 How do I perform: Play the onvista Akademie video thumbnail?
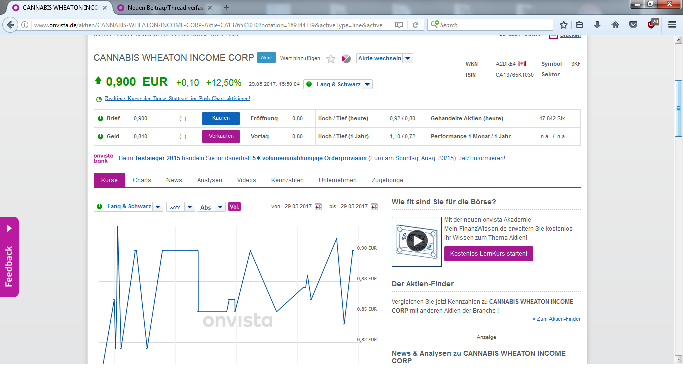tap(417, 241)
